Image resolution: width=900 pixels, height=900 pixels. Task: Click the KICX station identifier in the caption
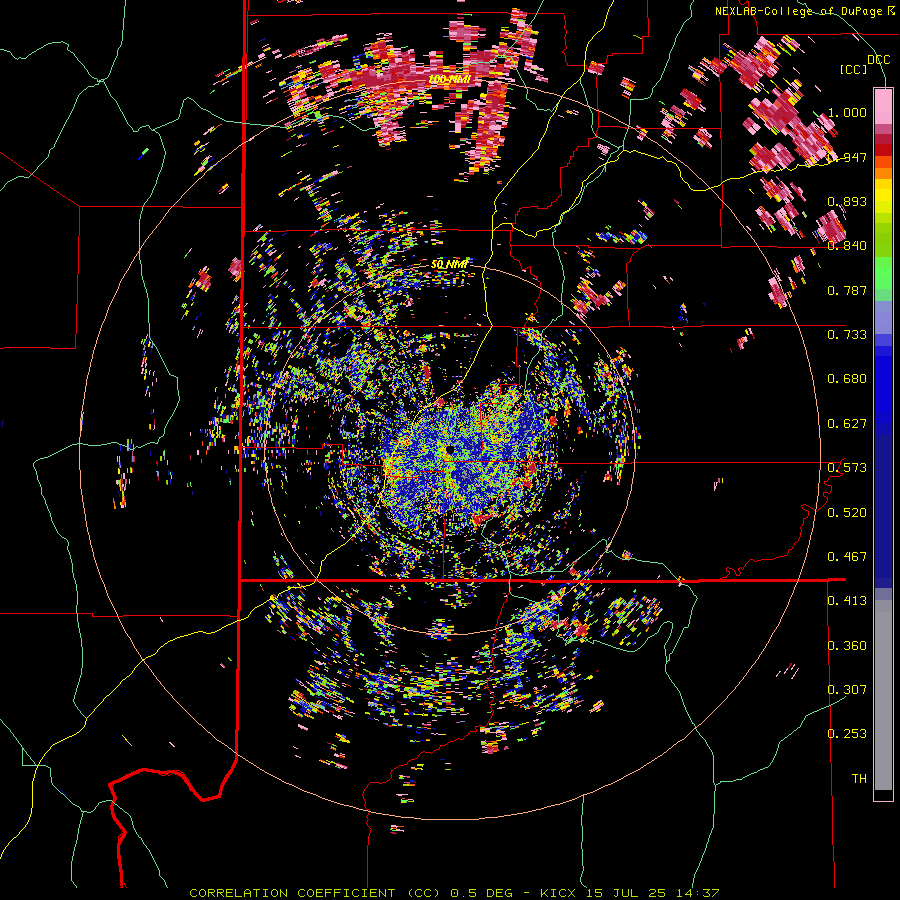click(x=557, y=893)
